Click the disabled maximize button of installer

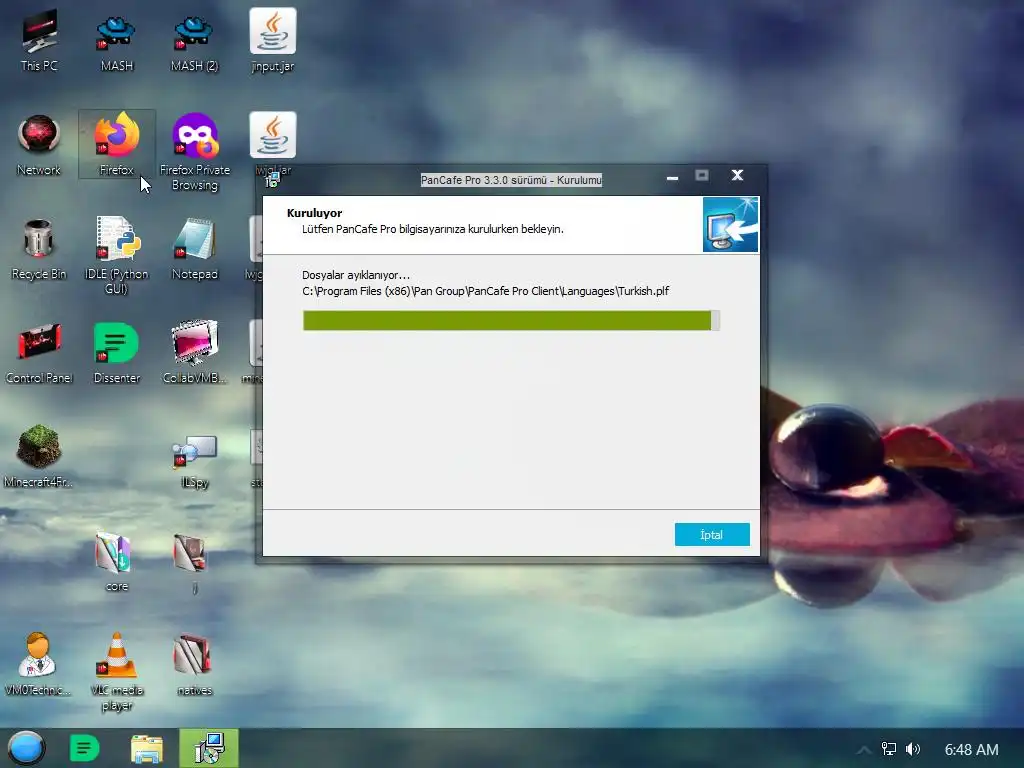click(701, 175)
